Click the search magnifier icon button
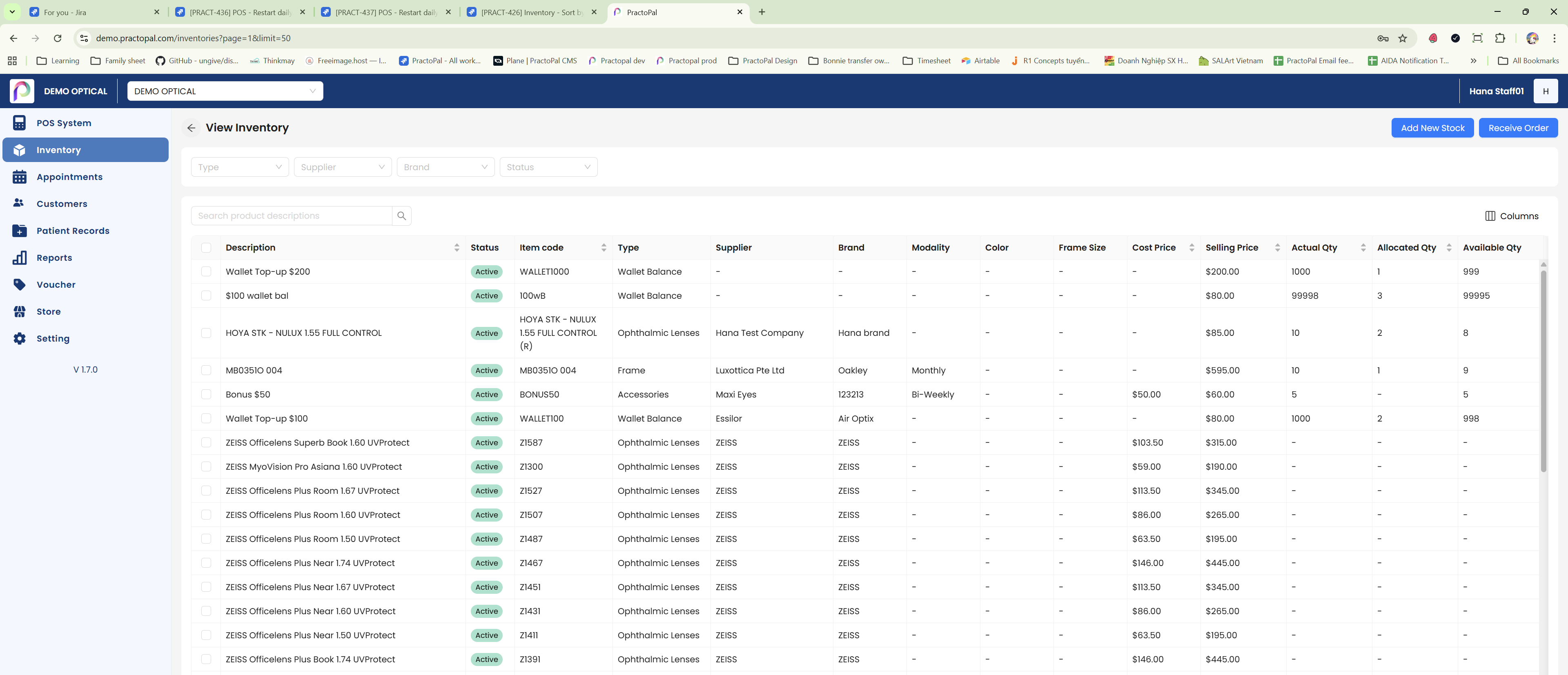1568x675 pixels. tap(401, 216)
